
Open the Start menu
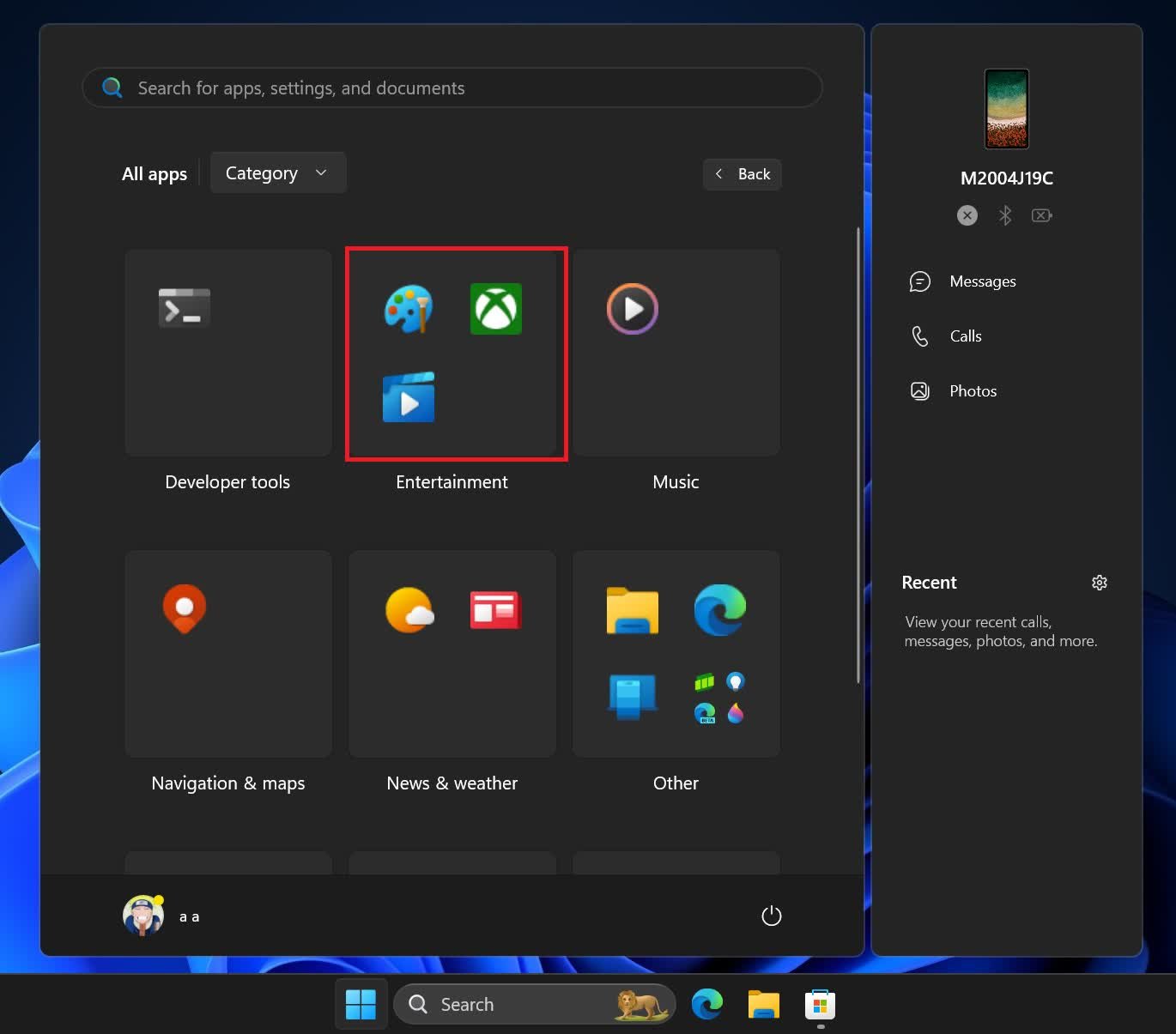(x=361, y=1004)
